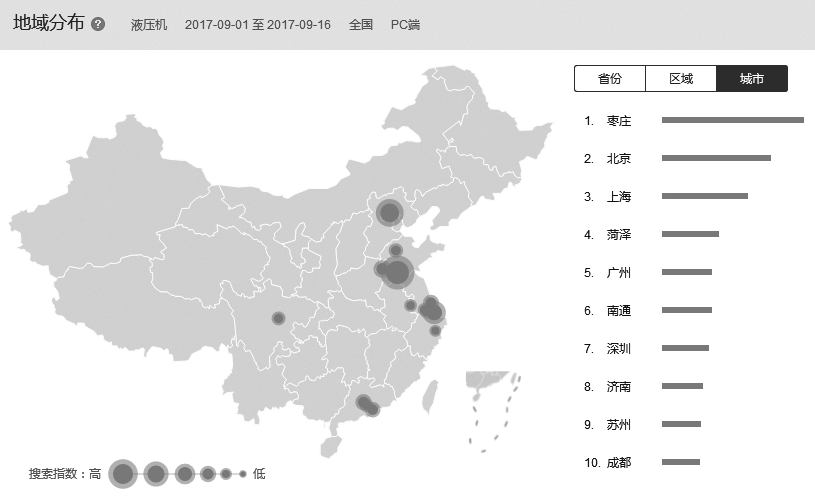Viewport: 815px width, 501px height.
Task: Click the Beijing bubble on the map
Action: [390, 212]
